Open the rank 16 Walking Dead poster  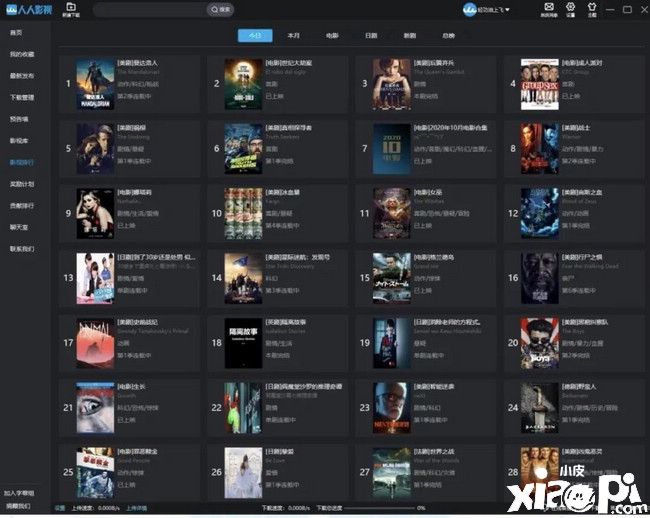[540, 278]
